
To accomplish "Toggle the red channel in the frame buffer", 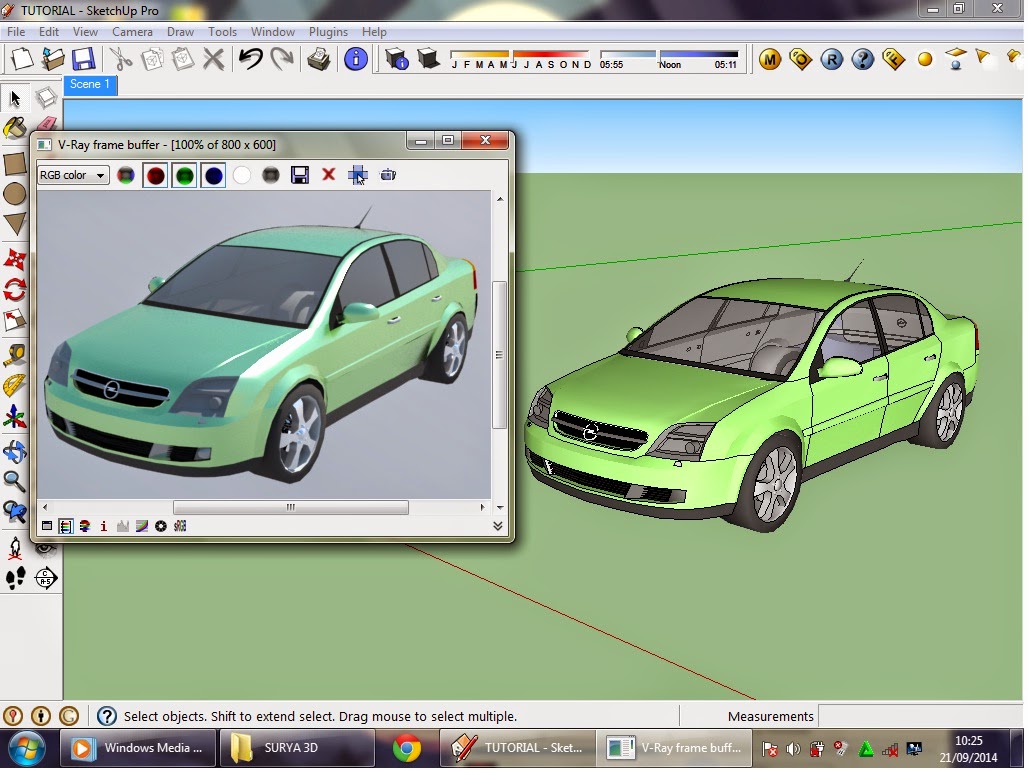I will tap(154, 174).
